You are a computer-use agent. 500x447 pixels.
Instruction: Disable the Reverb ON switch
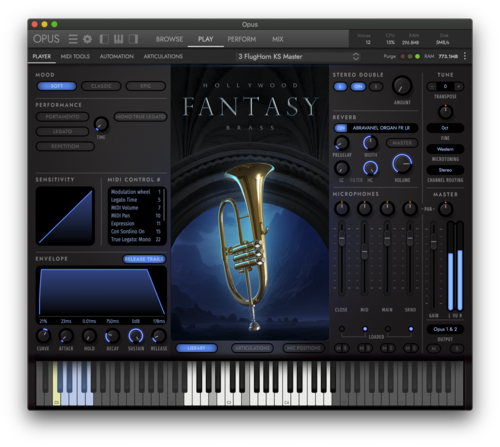point(341,128)
